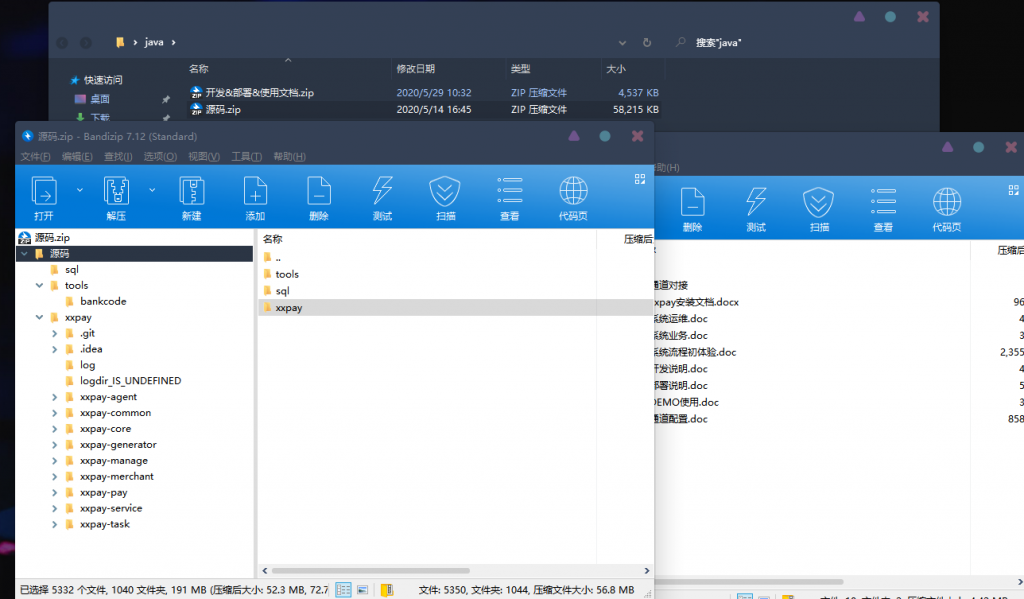Click the 测试 (Test) icon in the 源码.zip window
This screenshot has width=1024, height=599.
click(382, 192)
